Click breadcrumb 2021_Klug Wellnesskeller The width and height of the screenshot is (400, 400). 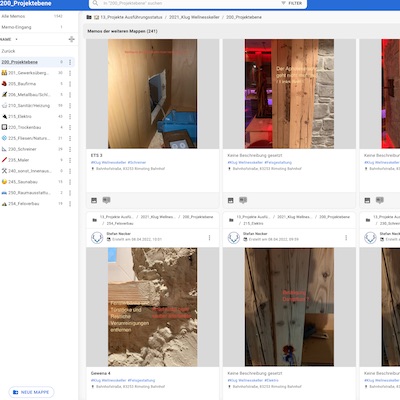[x=194, y=17]
